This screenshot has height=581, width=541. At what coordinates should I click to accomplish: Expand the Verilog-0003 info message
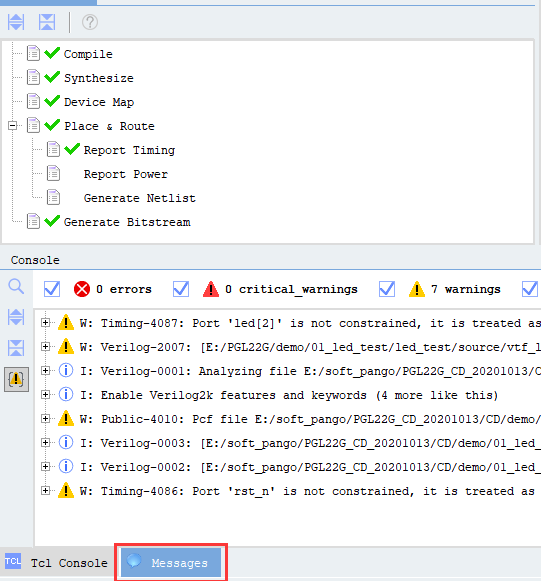[46, 442]
